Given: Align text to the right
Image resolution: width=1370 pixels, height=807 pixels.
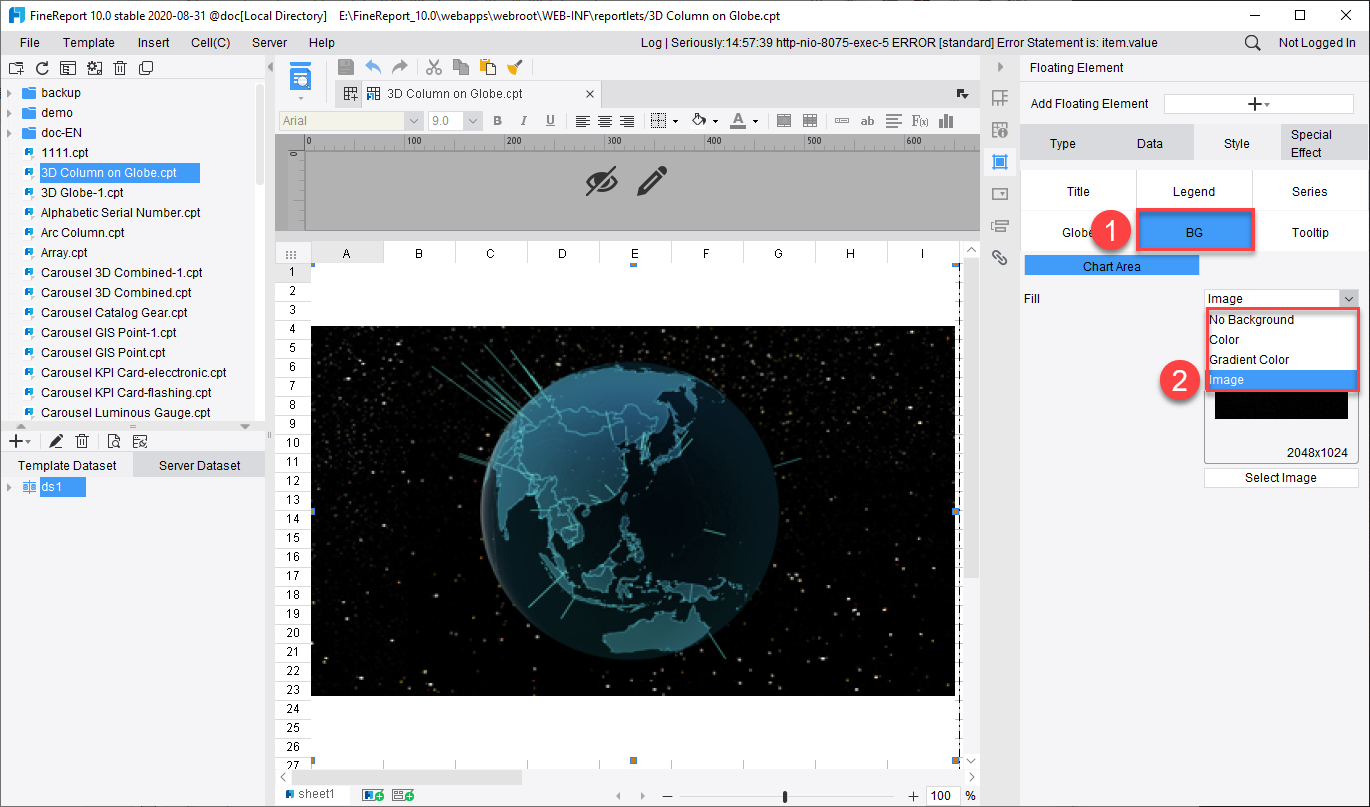Looking at the screenshot, I should pyautogui.click(x=627, y=121).
